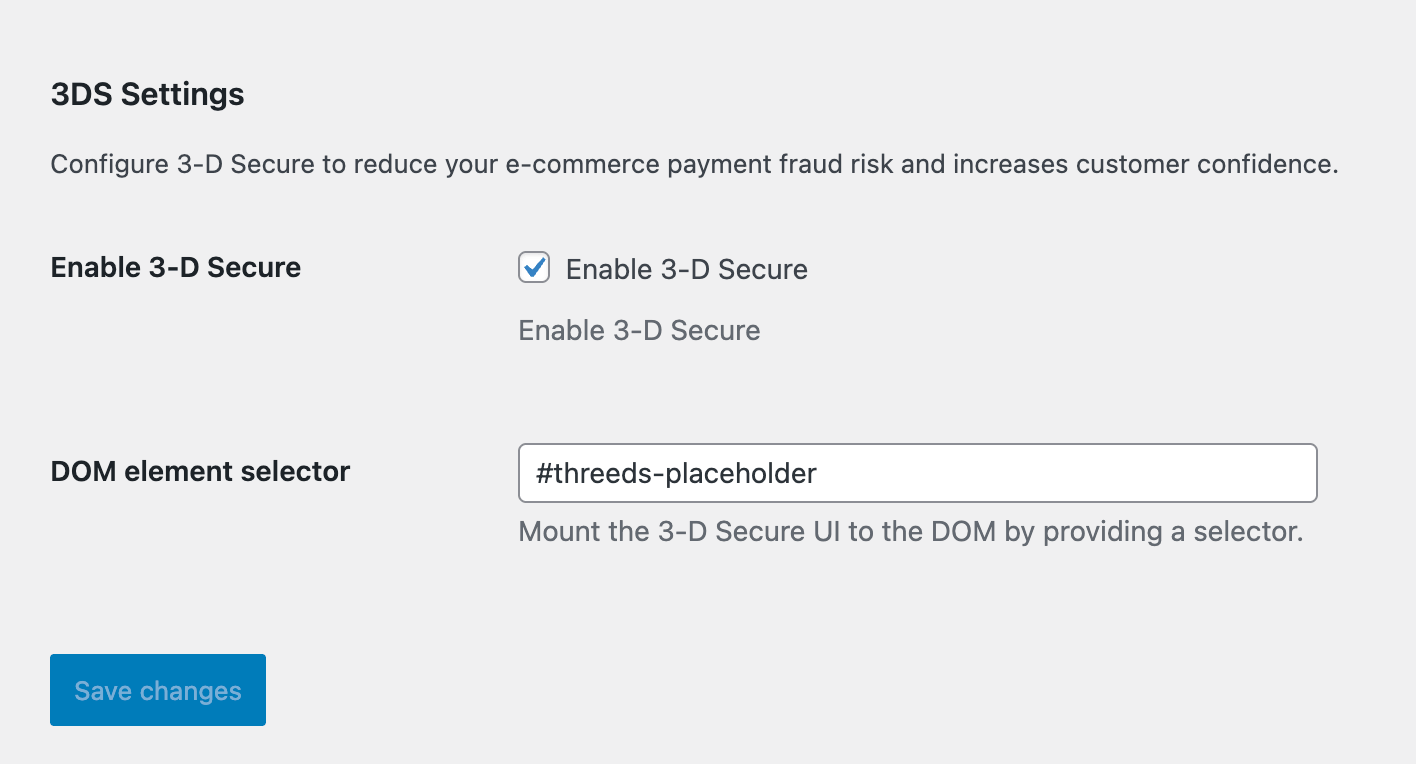Click the Save changes button
Viewport: 1416px width, 764px height.
(x=157, y=689)
